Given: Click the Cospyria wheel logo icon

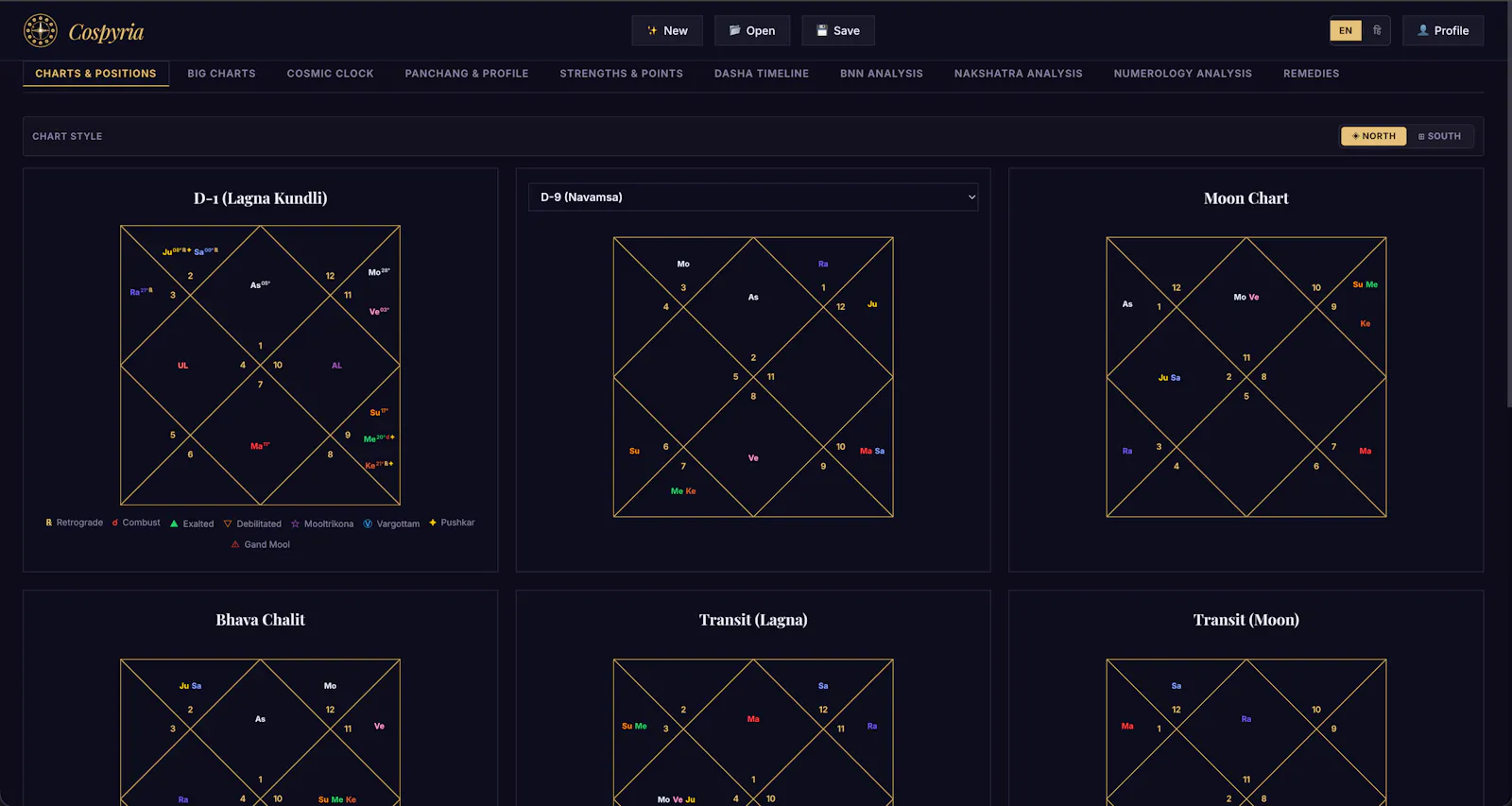Looking at the screenshot, I should [x=41, y=30].
